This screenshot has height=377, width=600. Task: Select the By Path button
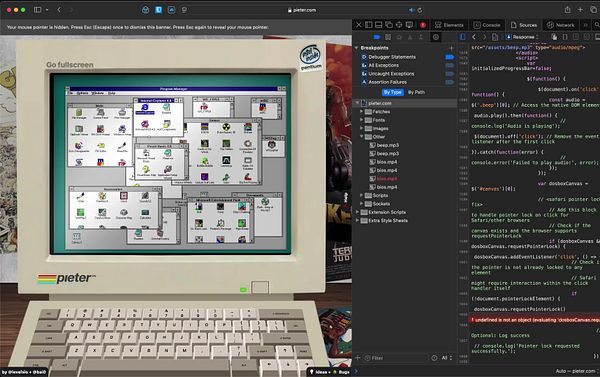click(416, 92)
